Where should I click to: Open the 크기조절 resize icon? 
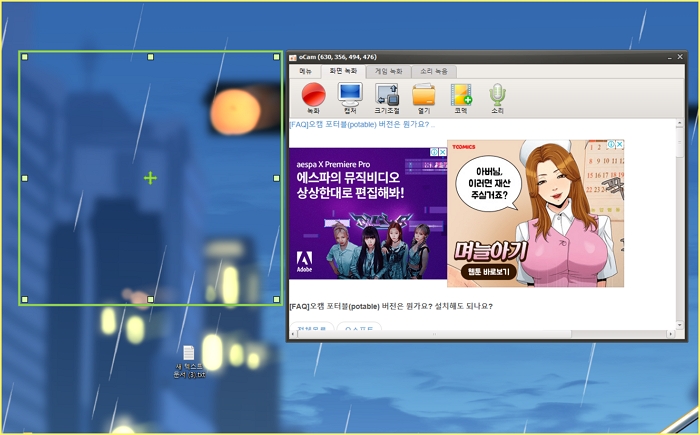click(x=387, y=97)
